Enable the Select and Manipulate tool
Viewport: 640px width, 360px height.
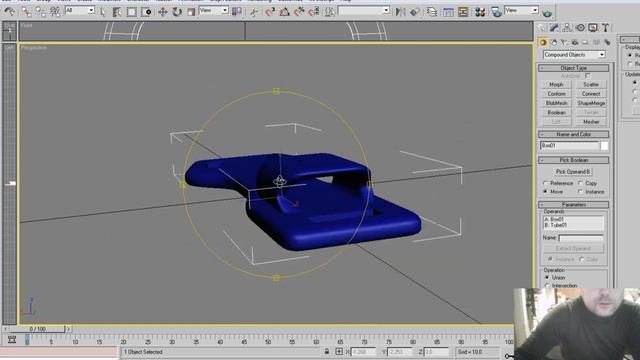click(254, 12)
